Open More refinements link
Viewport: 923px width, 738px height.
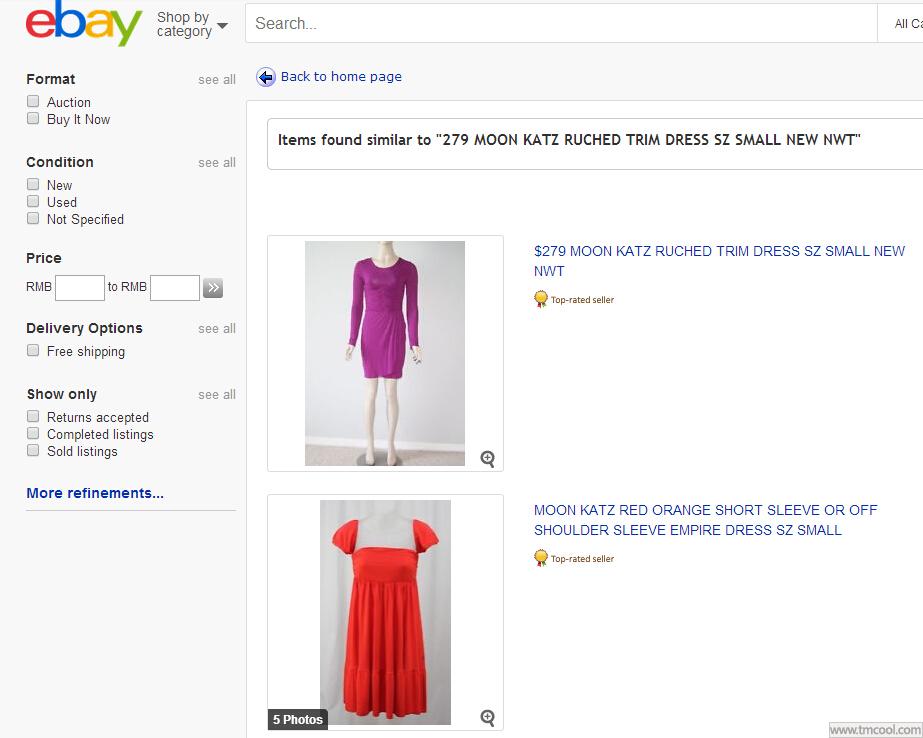[95, 493]
